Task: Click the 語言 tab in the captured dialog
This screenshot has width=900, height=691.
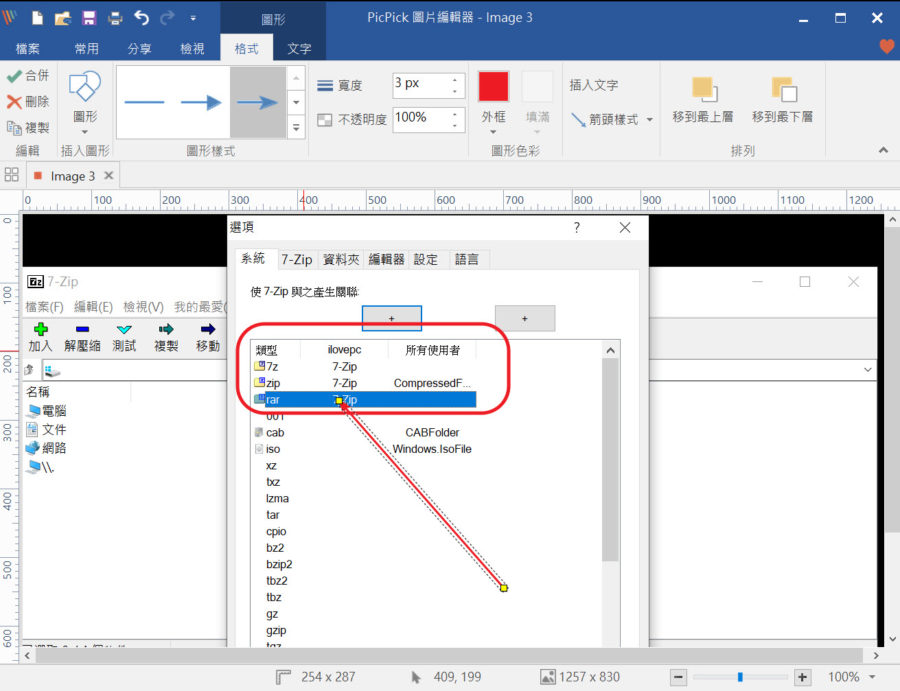Action: (x=467, y=259)
